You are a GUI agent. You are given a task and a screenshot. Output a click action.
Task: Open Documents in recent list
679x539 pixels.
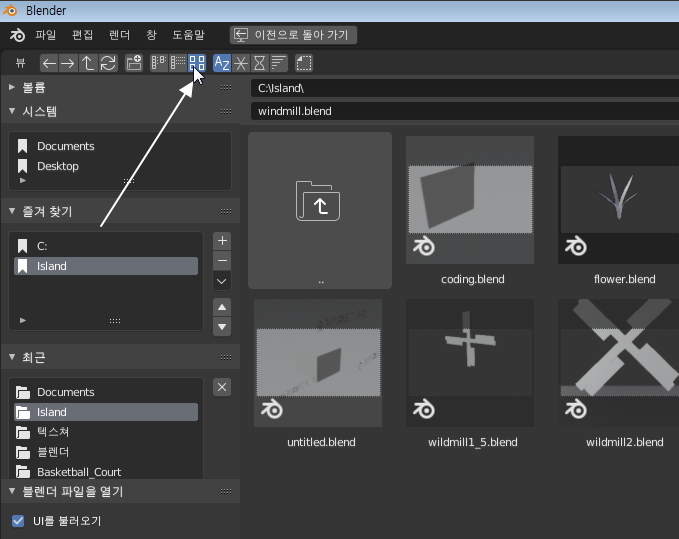coord(106,392)
